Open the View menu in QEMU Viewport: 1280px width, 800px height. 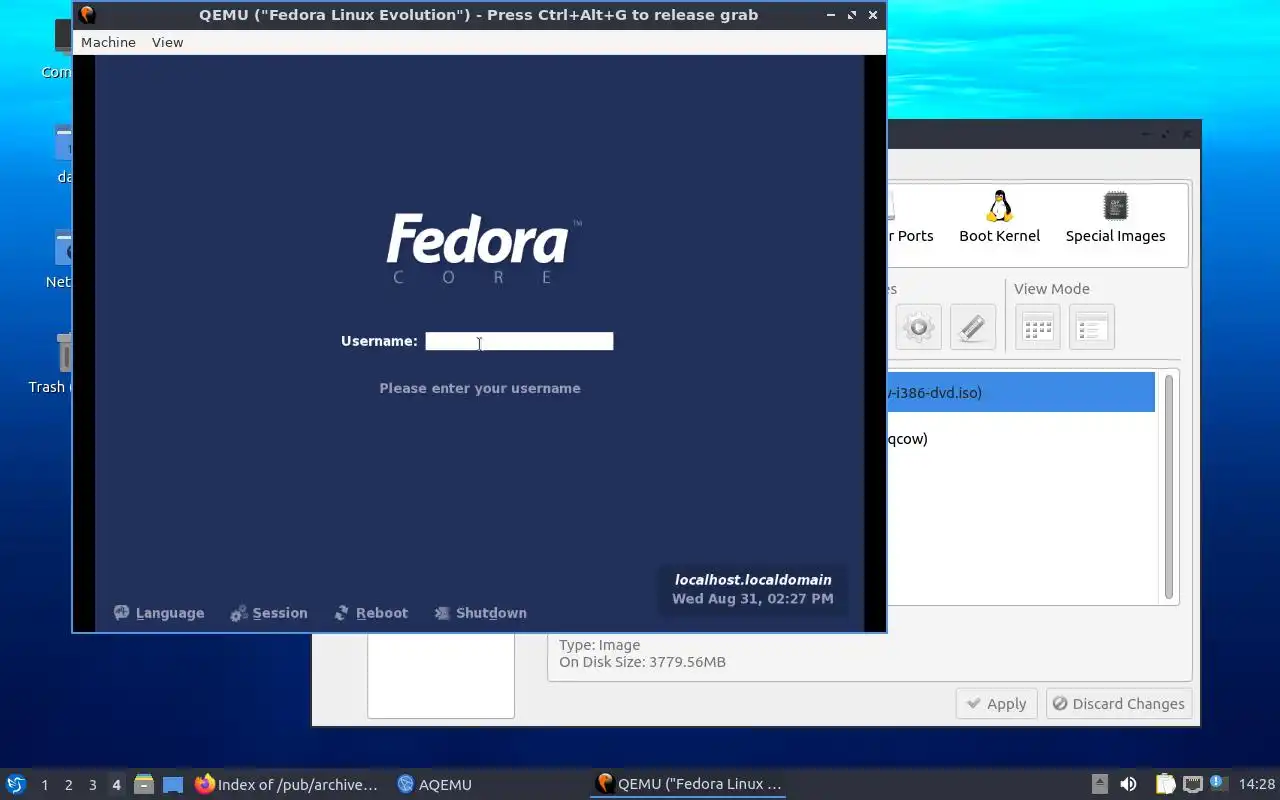[x=167, y=42]
